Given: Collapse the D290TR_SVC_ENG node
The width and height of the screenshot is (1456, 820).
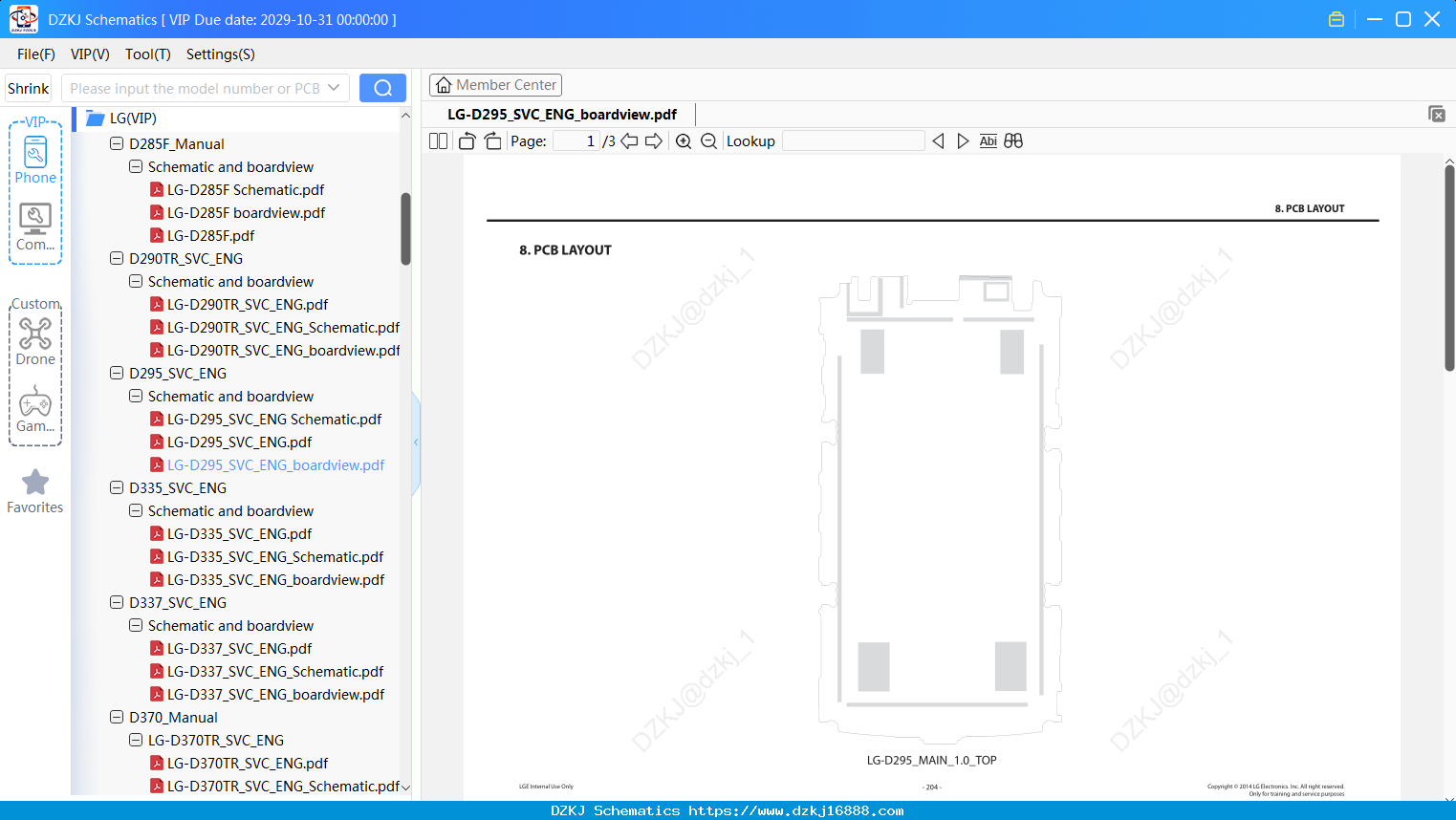Looking at the screenshot, I should coord(117,258).
